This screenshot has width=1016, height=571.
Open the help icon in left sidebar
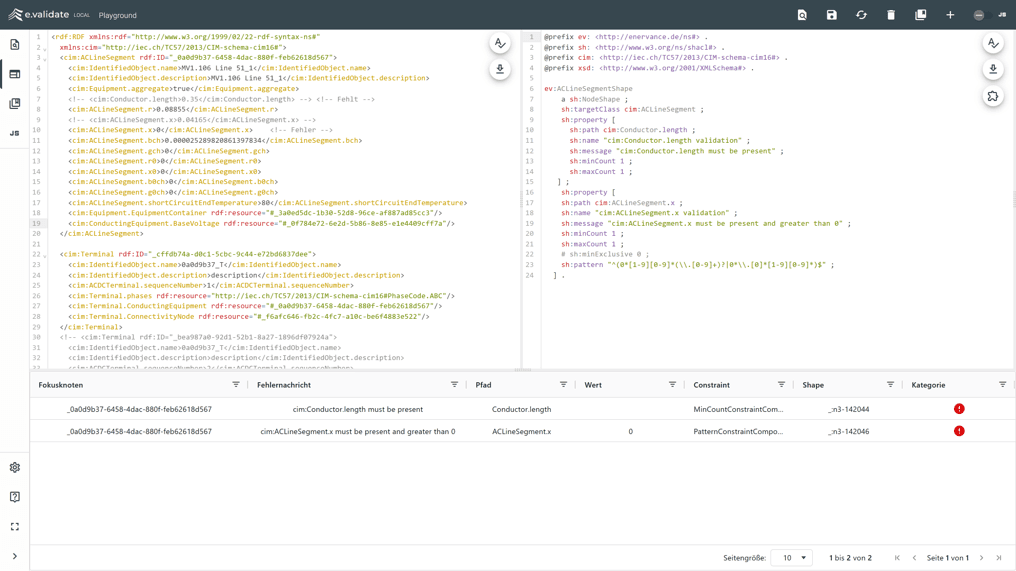point(15,496)
